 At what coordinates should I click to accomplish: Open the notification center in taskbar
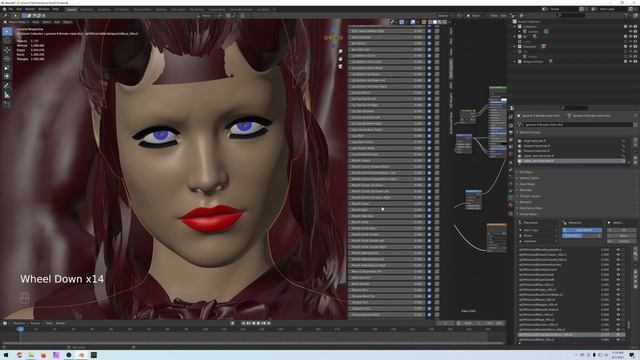pos(632,355)
